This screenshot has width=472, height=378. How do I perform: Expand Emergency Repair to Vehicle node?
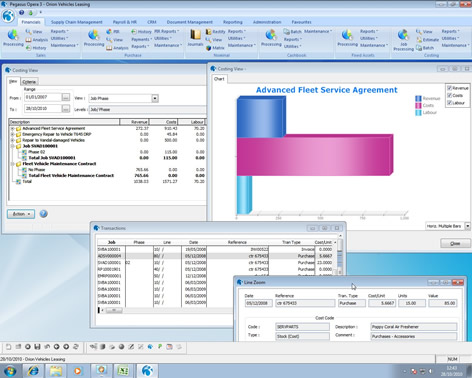(x=12, y=134)
